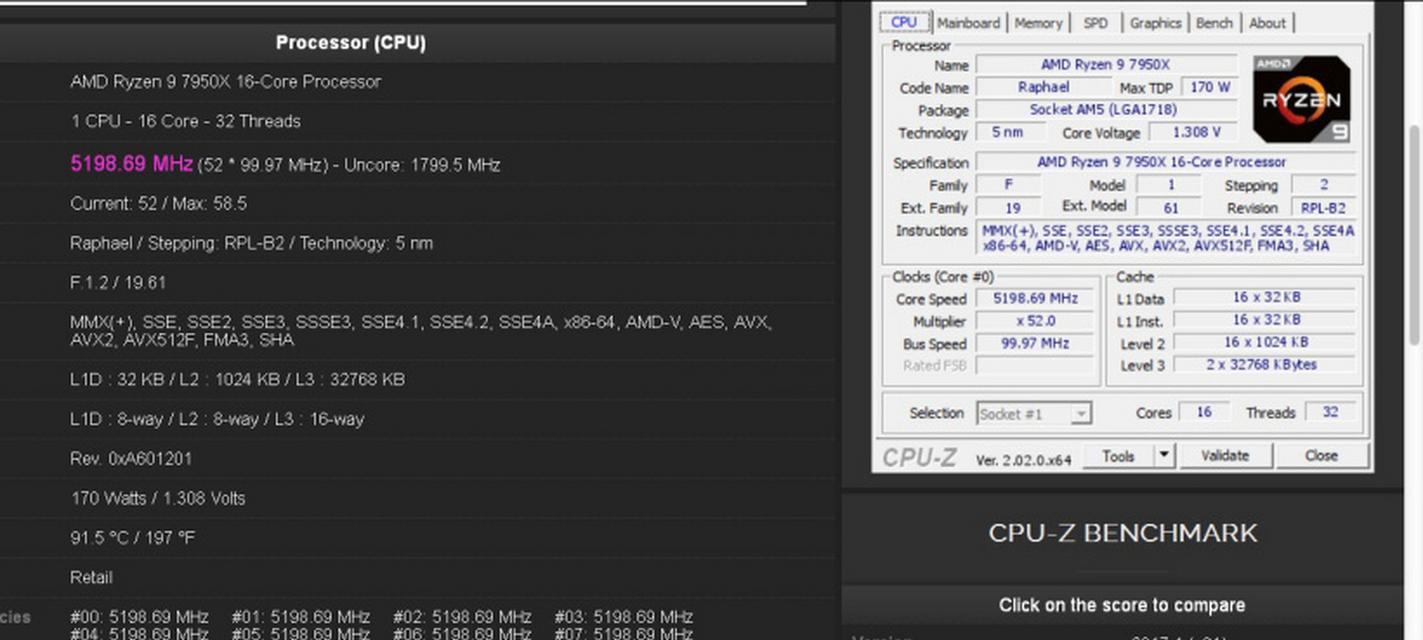Click the 'Retail' line

(x=91, y=577)
